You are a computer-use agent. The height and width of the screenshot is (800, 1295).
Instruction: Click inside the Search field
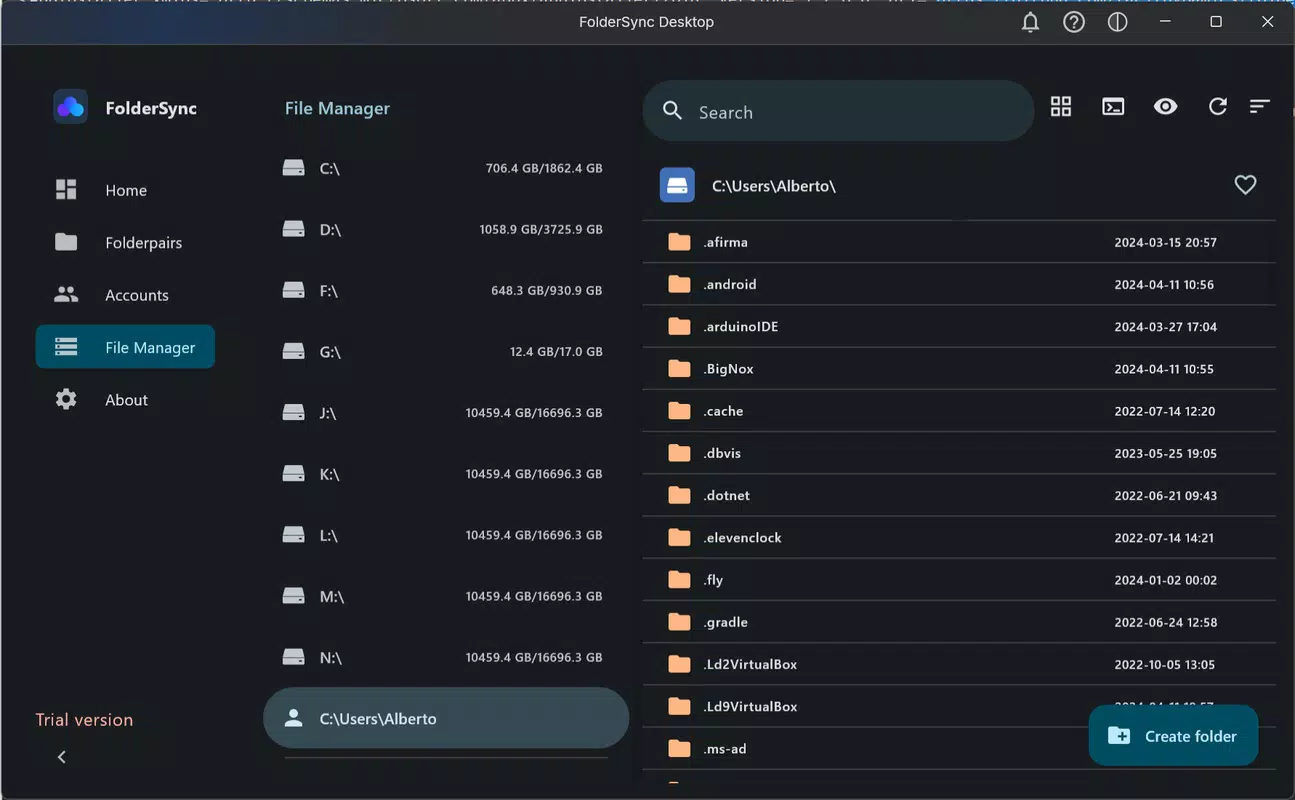point(838,111)
